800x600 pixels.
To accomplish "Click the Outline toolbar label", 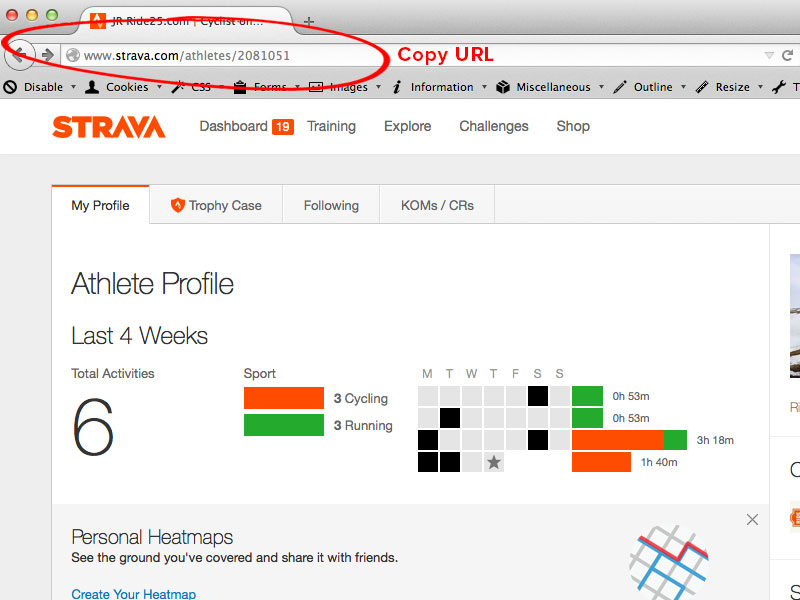I will [653, 87].
